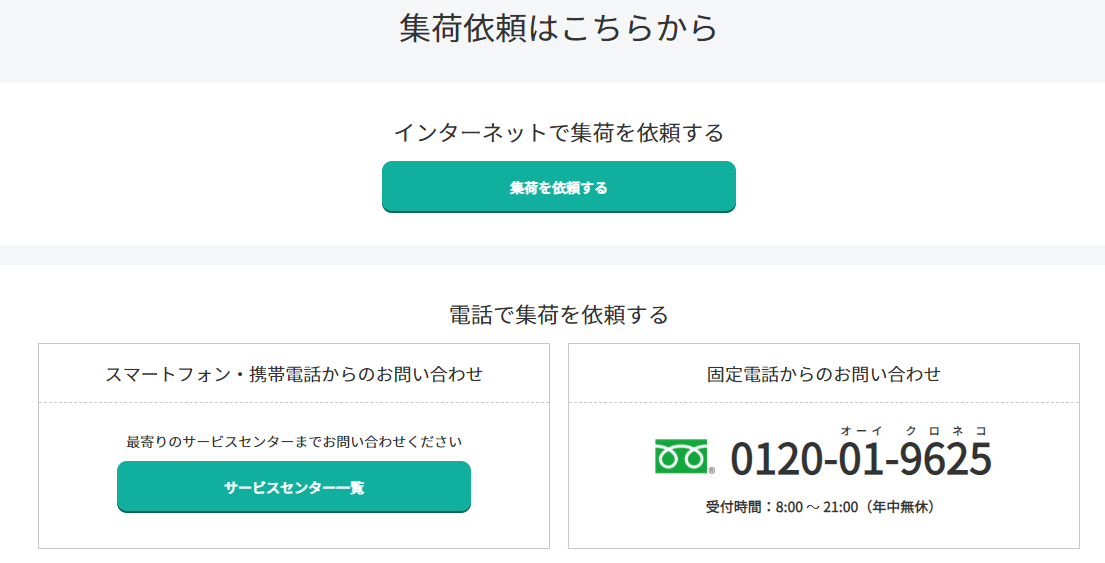
Task: Click the green 集荷を依頼する button
Action: tap(558, 187)
